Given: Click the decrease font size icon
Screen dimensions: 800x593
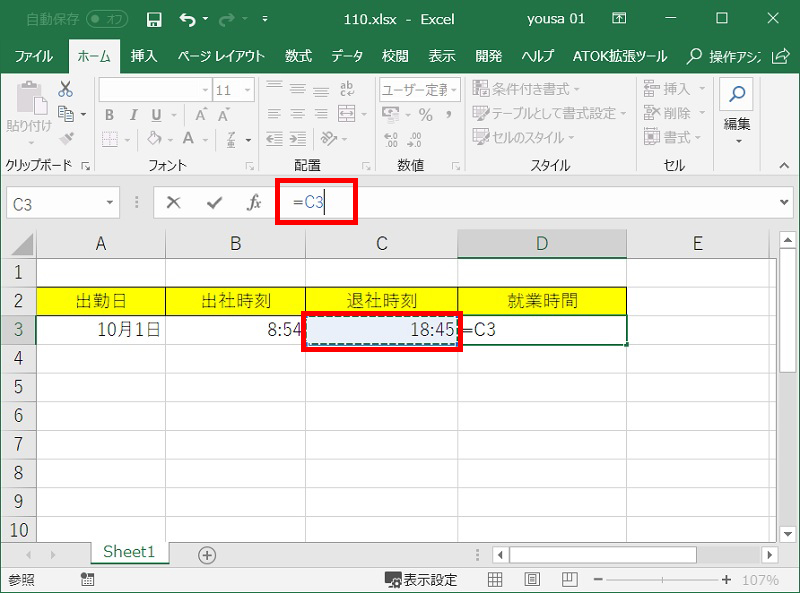Looking at the screenshot, I should point(223,115).
